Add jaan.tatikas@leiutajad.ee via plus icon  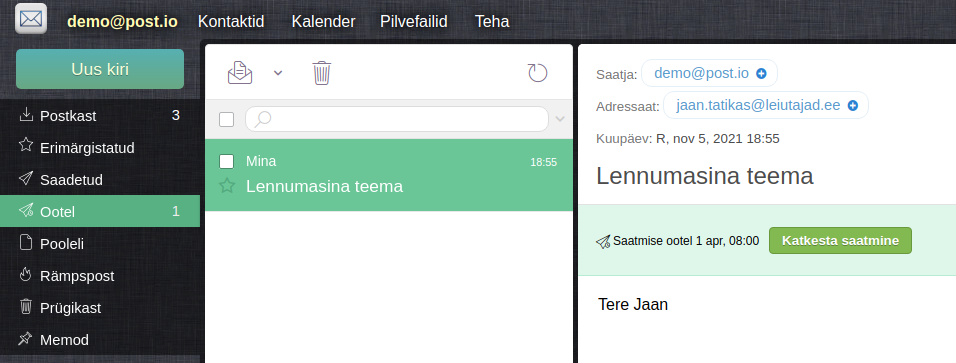(x=853, y=106)
